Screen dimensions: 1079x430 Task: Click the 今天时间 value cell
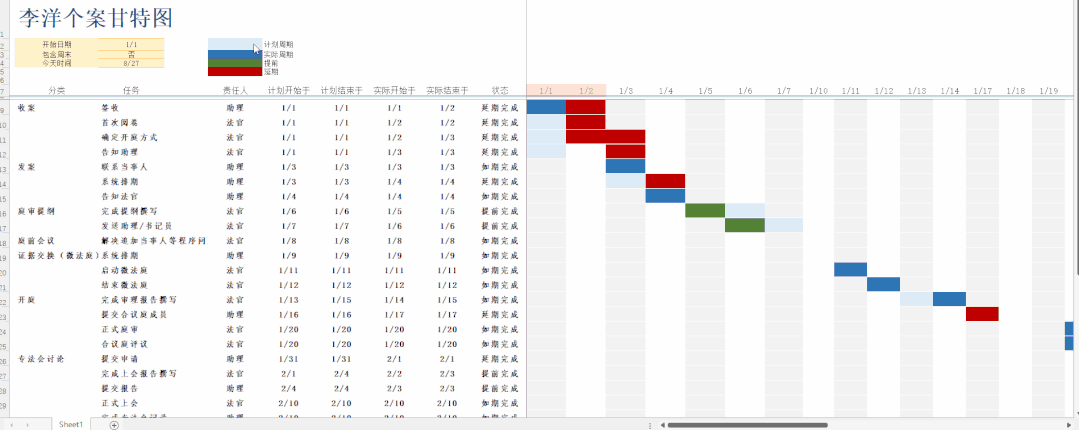(131, 63)
